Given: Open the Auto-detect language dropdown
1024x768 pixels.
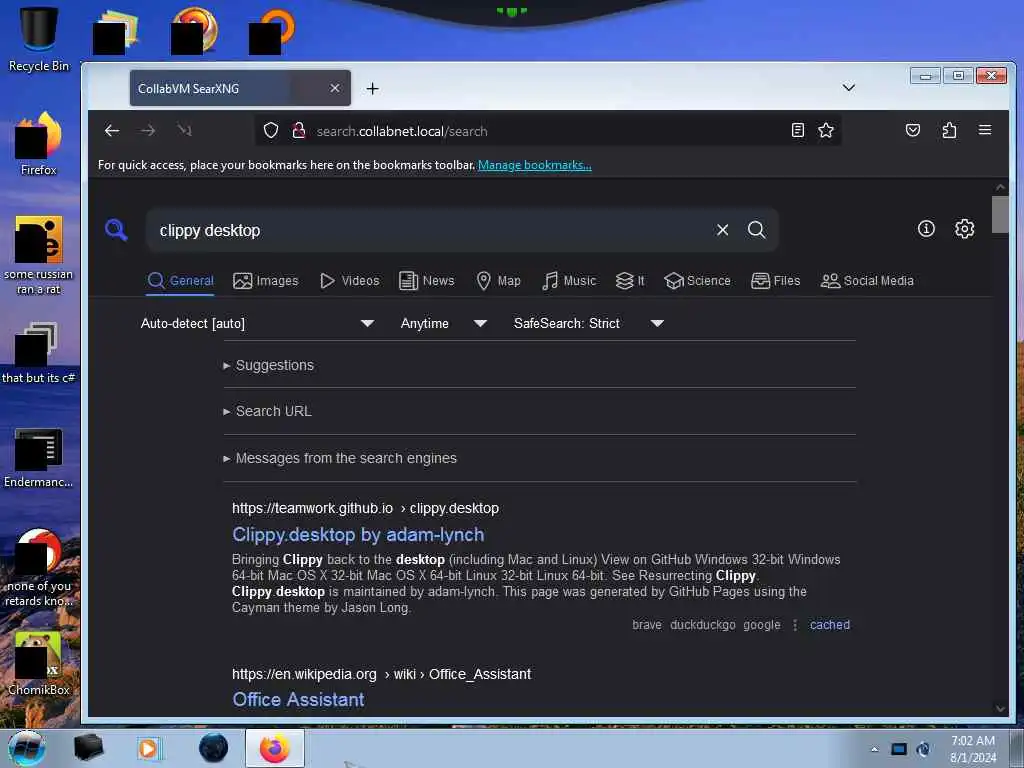Looking at the screenshot, I should click(257, 323).
